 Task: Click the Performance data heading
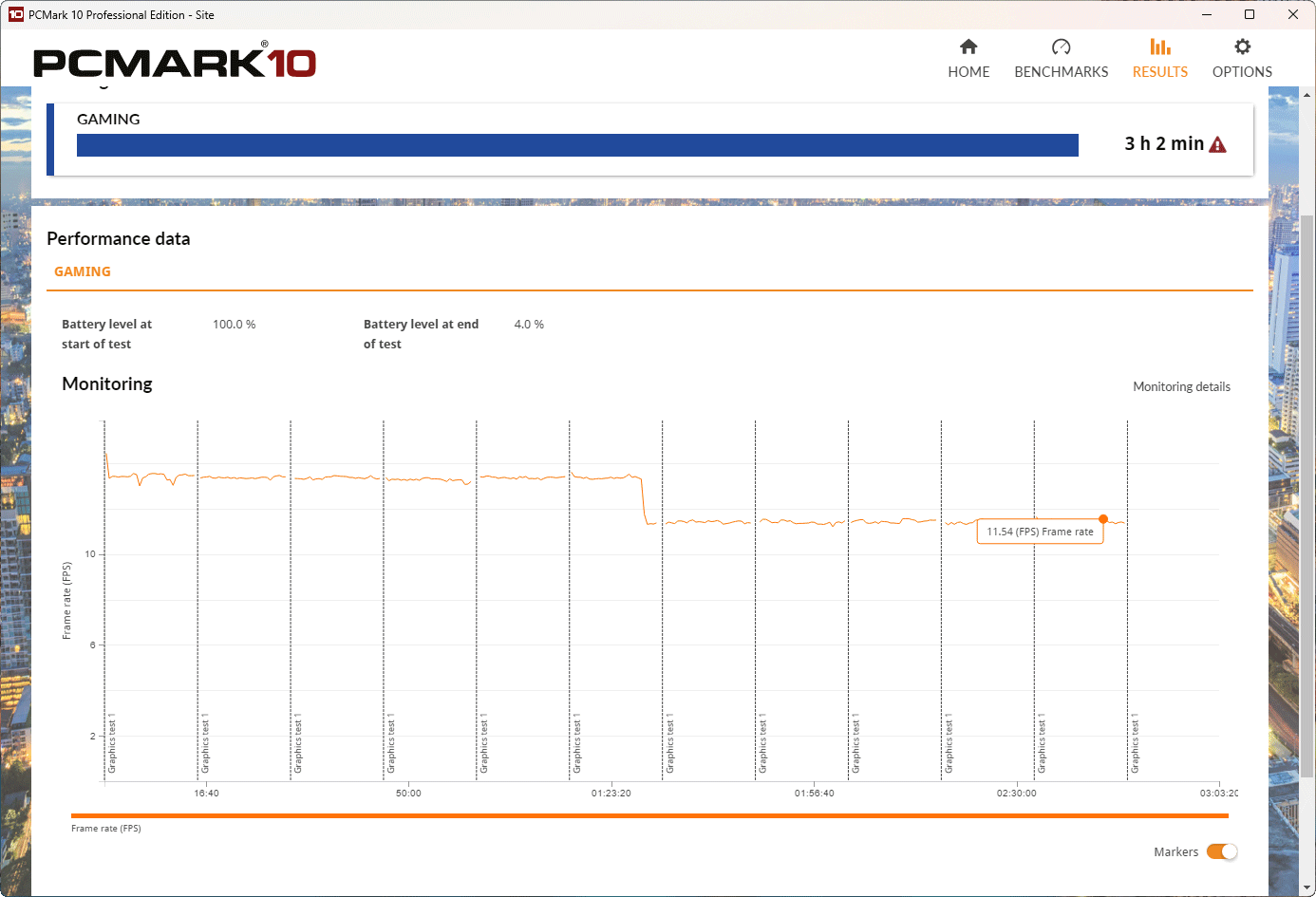pyautogui.click(x=119, y=239)
